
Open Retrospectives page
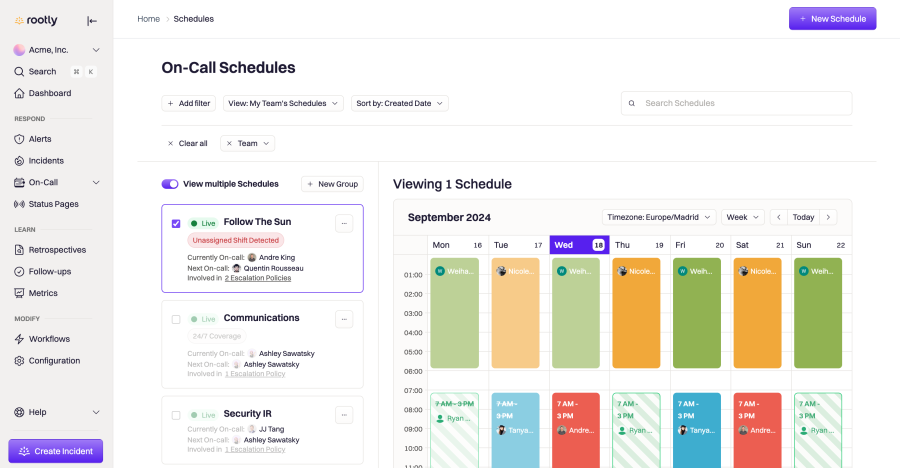point(56,250)
